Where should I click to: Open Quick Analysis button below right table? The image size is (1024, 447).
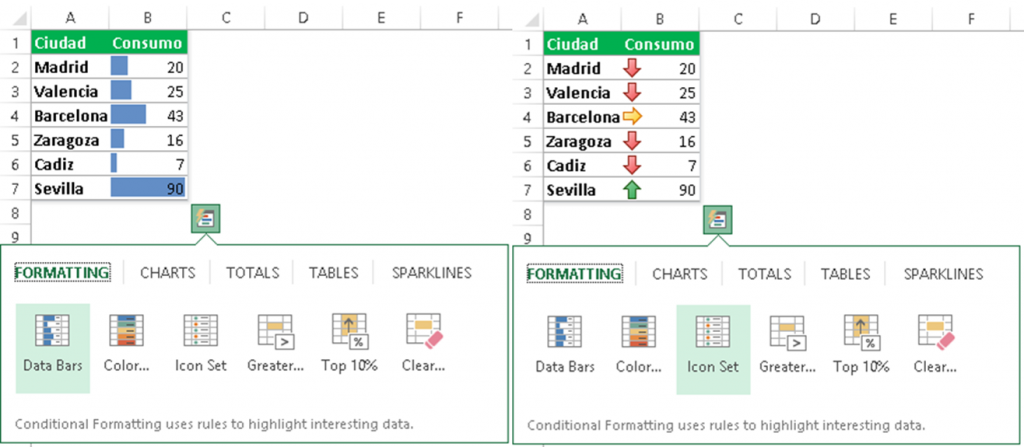tap(718, 220)
